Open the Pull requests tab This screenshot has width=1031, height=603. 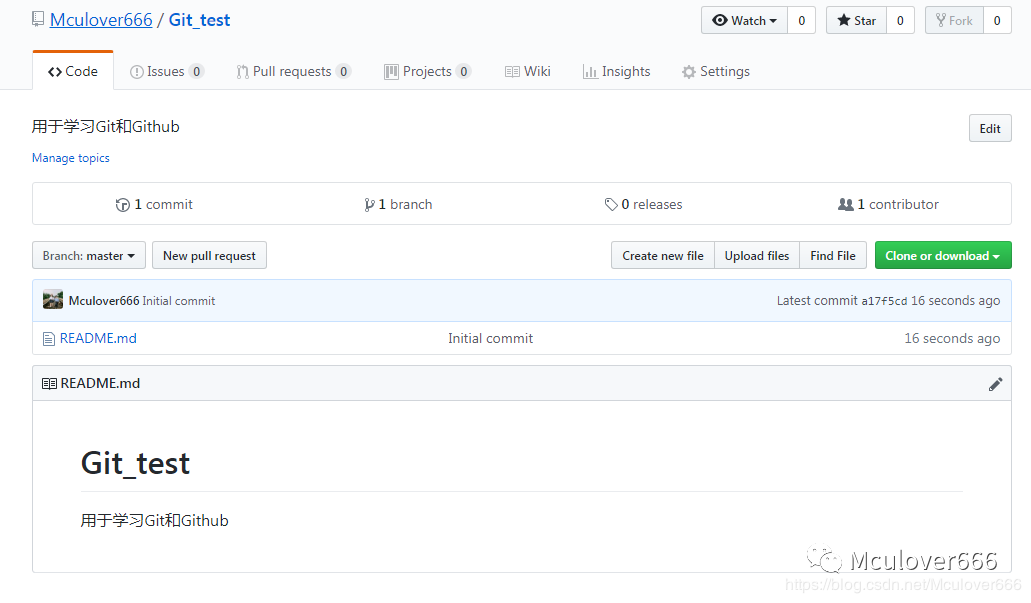(x=292, y=72)
